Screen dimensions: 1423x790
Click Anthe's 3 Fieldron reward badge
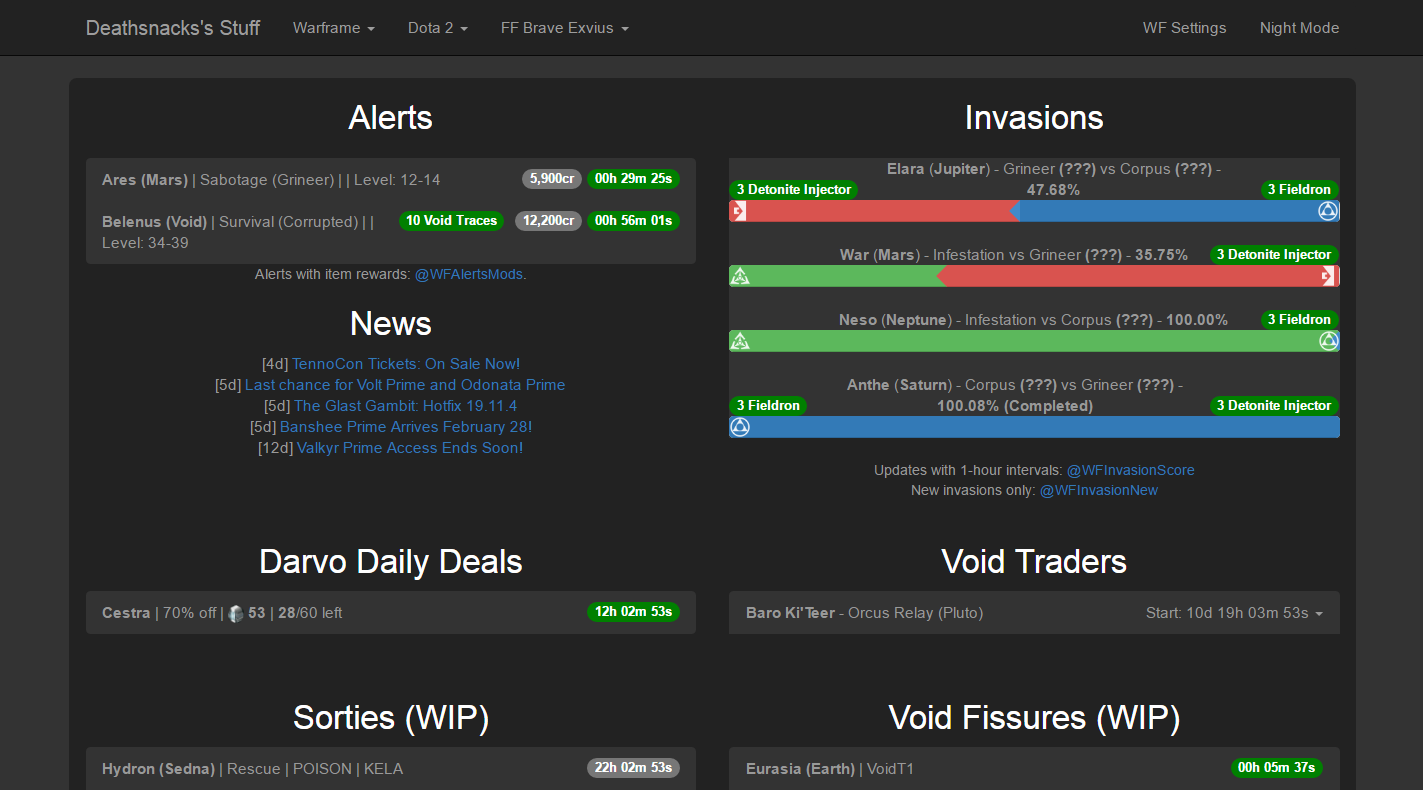(x=769, y=406)
